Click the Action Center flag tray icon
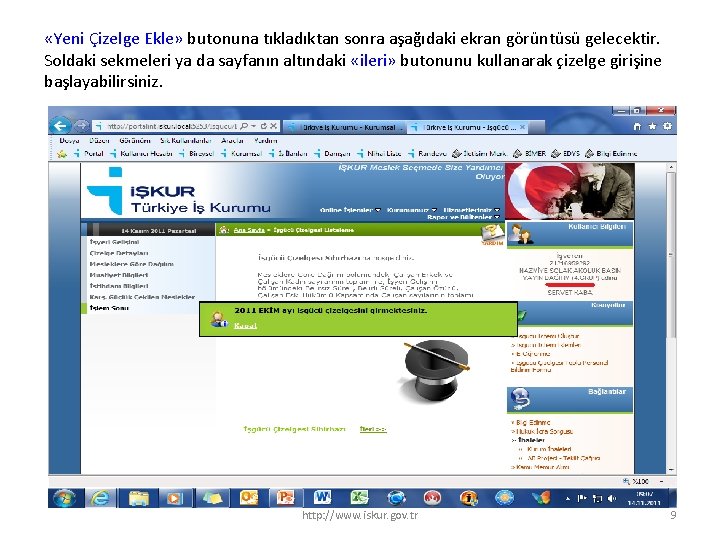This screenshot has height=540, width=720. pyautogui.click(x=582, y=498)
